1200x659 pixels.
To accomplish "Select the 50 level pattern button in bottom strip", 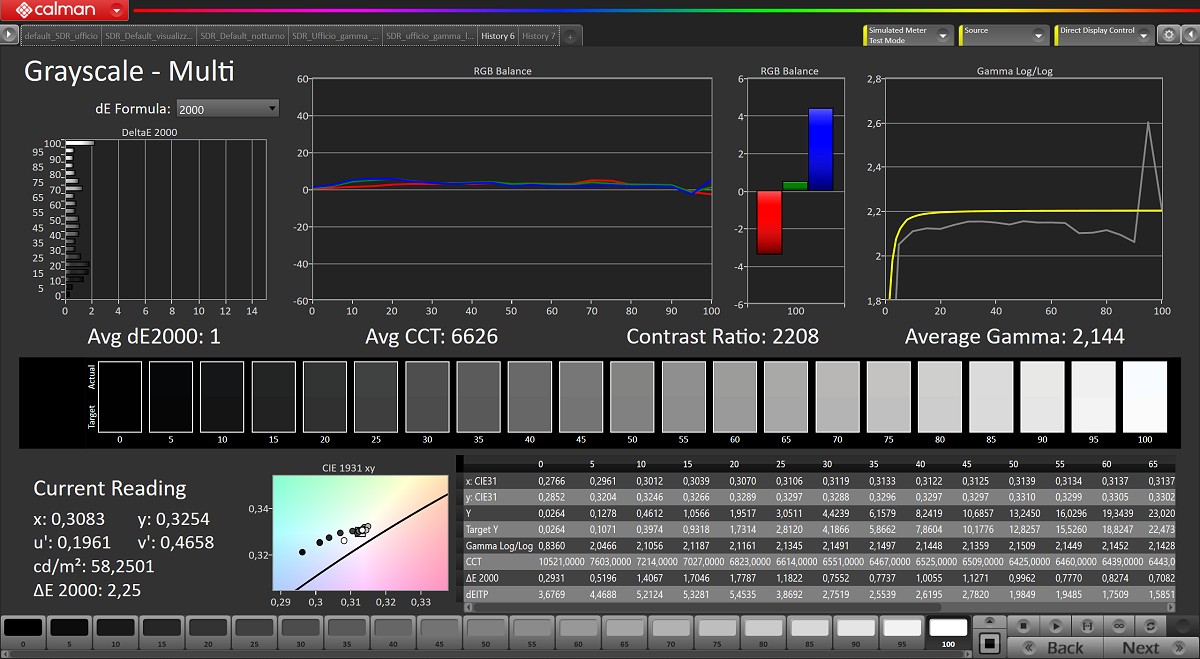I will click(486, 633).
